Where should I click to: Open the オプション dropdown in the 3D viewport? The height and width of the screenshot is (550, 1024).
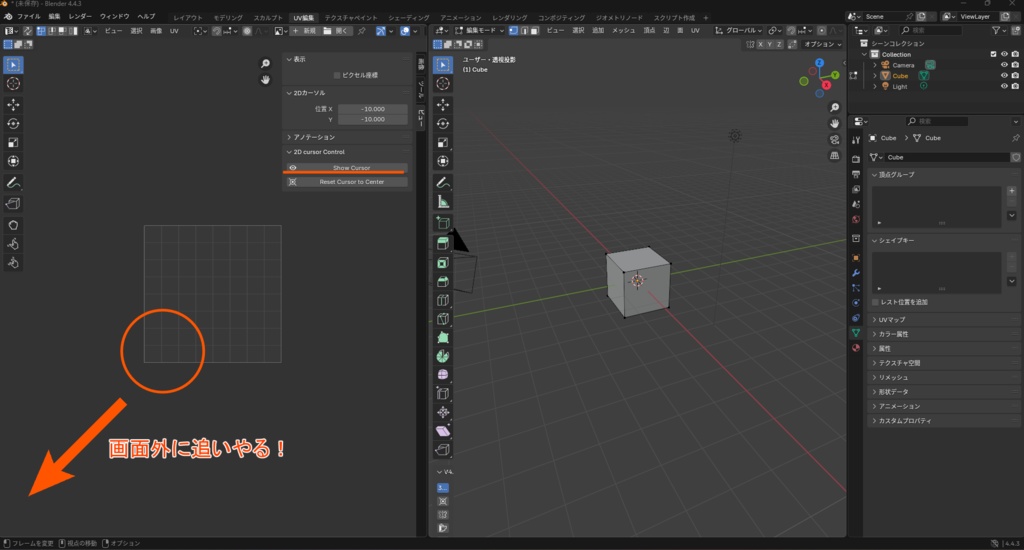[822, 44]
